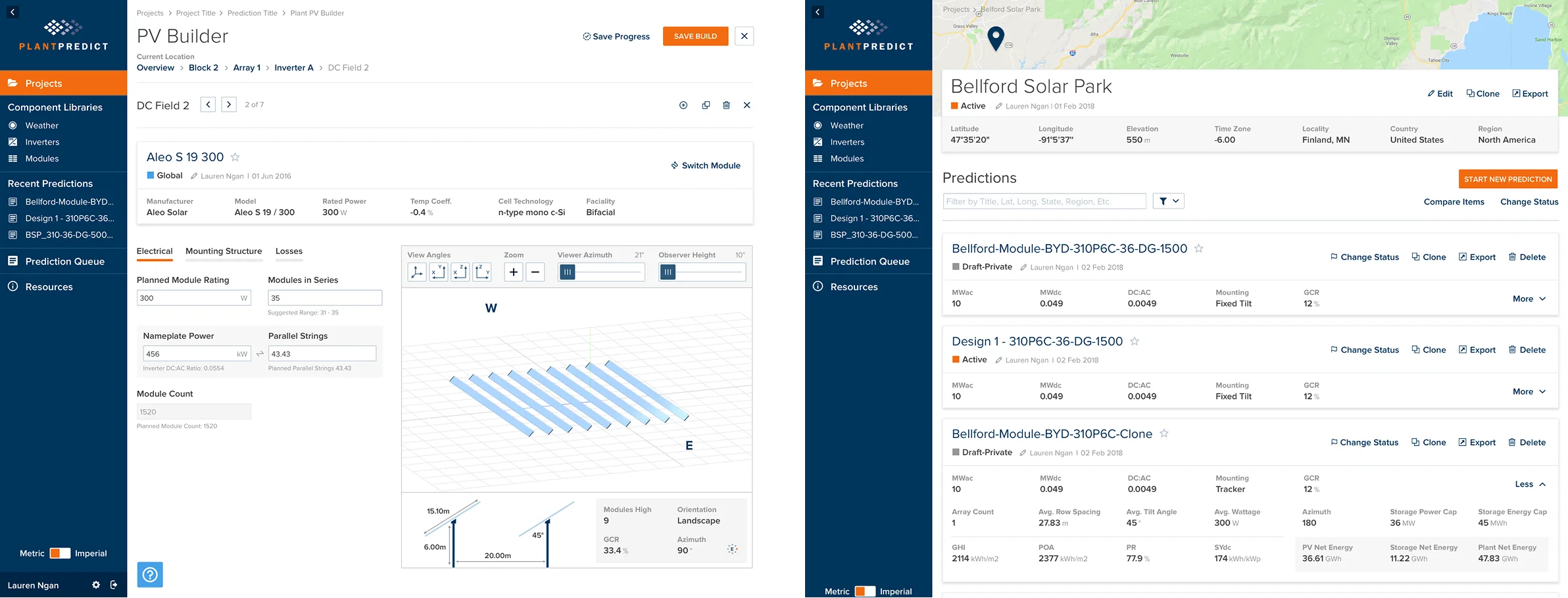
Task: Select the X-Y view angle icon
Action: [x=439, y=272]
